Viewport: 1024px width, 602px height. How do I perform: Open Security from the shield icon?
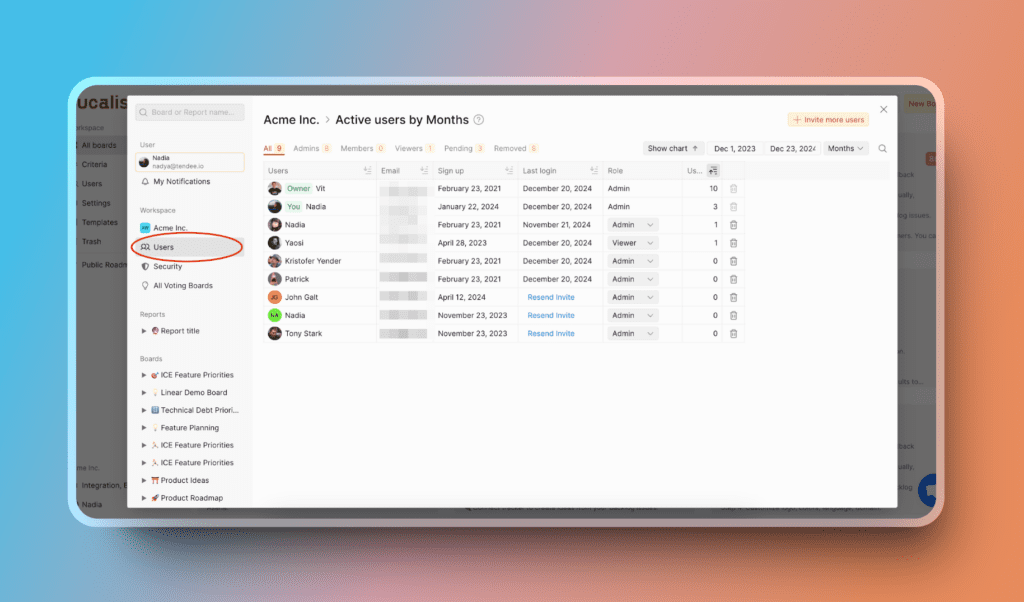tap(146, 267)
